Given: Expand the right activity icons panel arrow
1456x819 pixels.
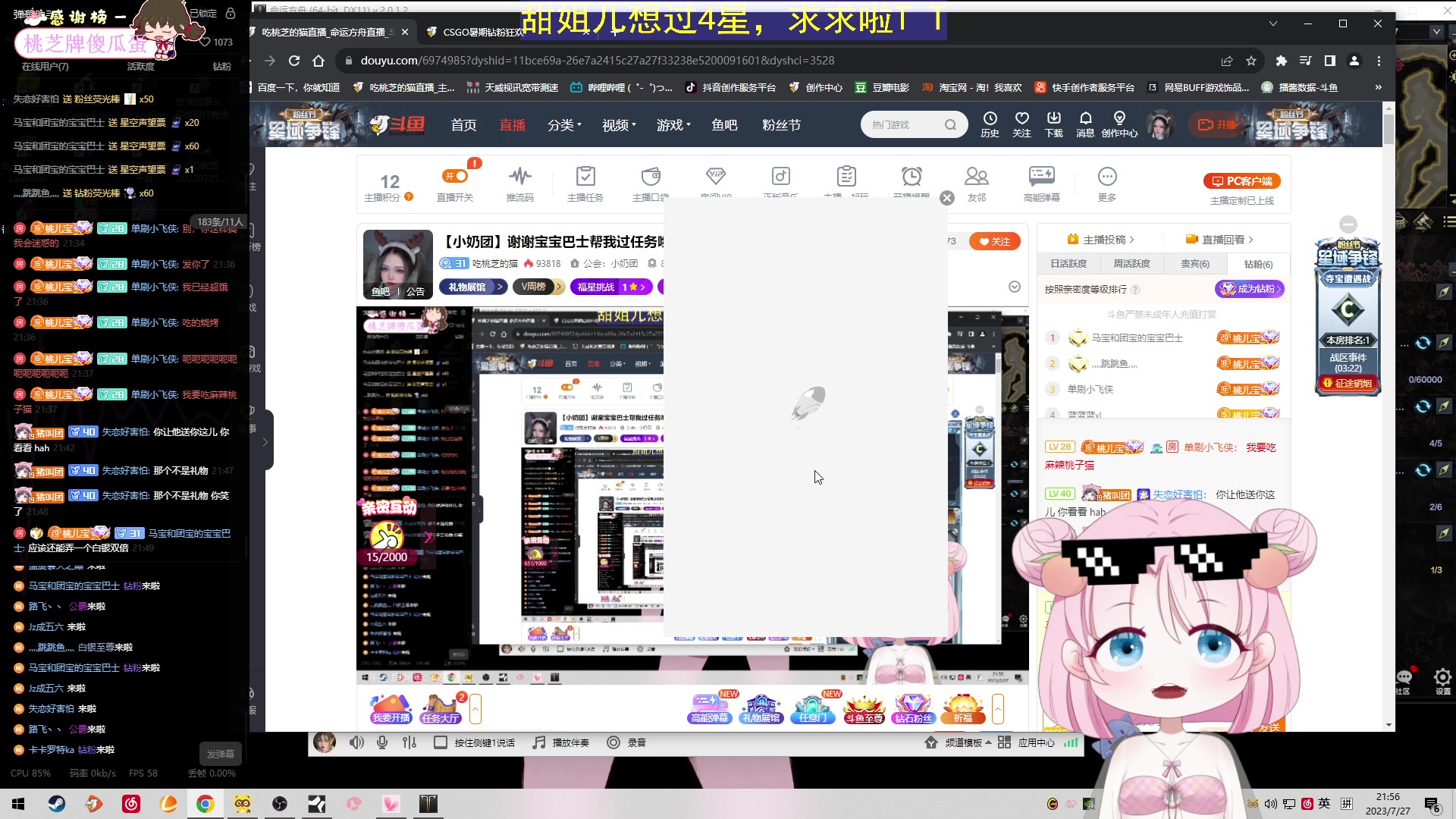Looking at the screenshot, I should point(998,708).
